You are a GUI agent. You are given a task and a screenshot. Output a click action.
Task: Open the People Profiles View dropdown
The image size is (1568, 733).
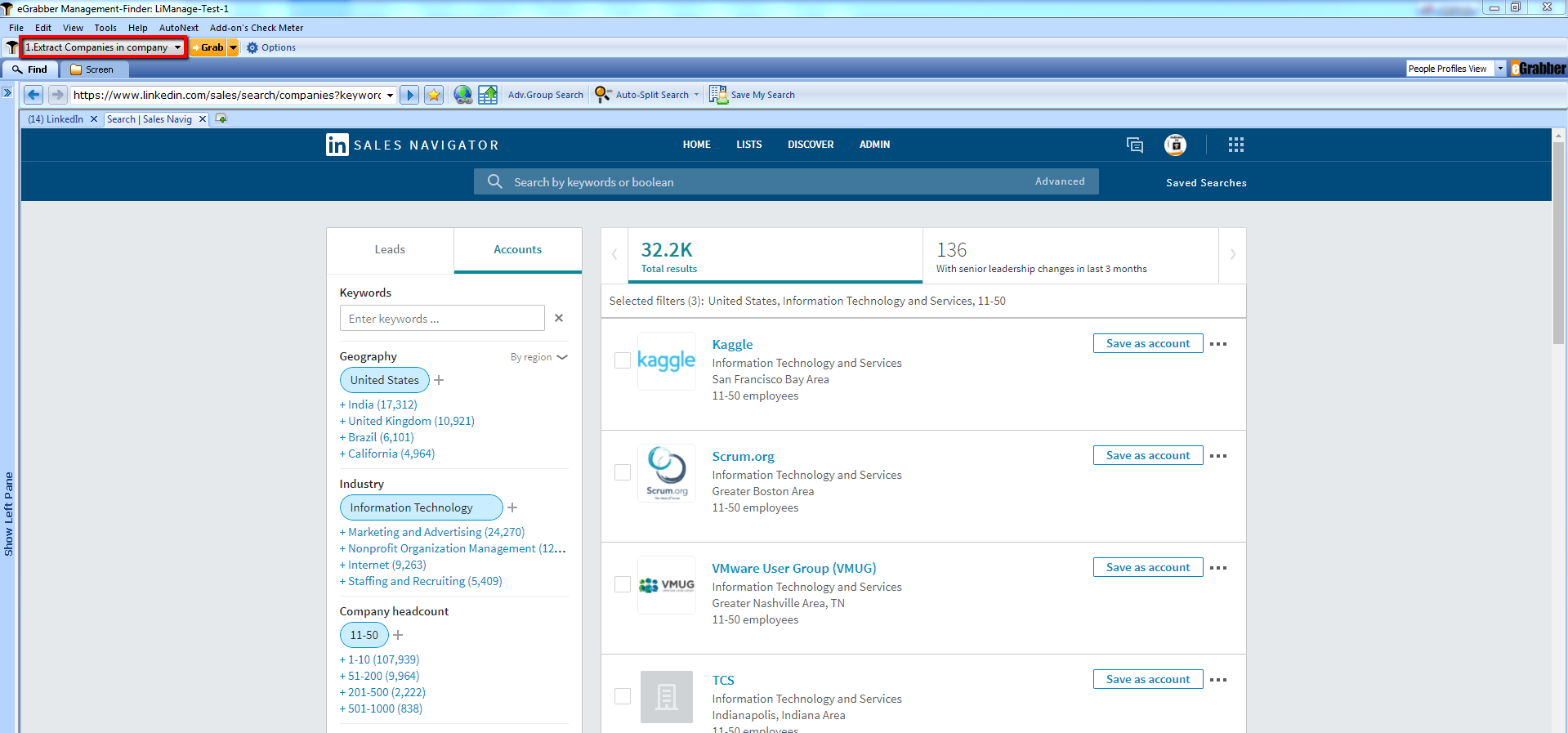(1500, 69)
